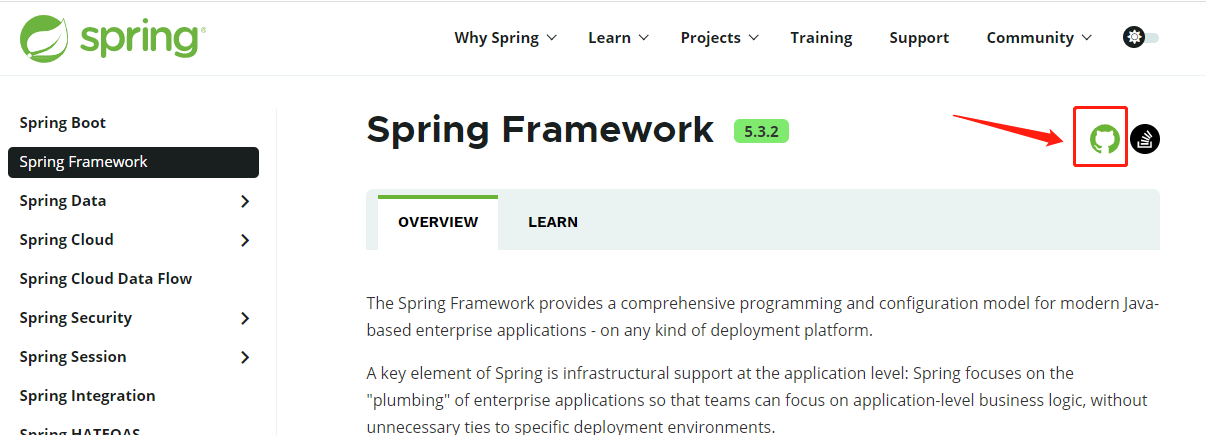The image size is (1206, 435).
Task: Click the paragraph starting 'The Spring Framework provides'
Action: tap(763, 316)
